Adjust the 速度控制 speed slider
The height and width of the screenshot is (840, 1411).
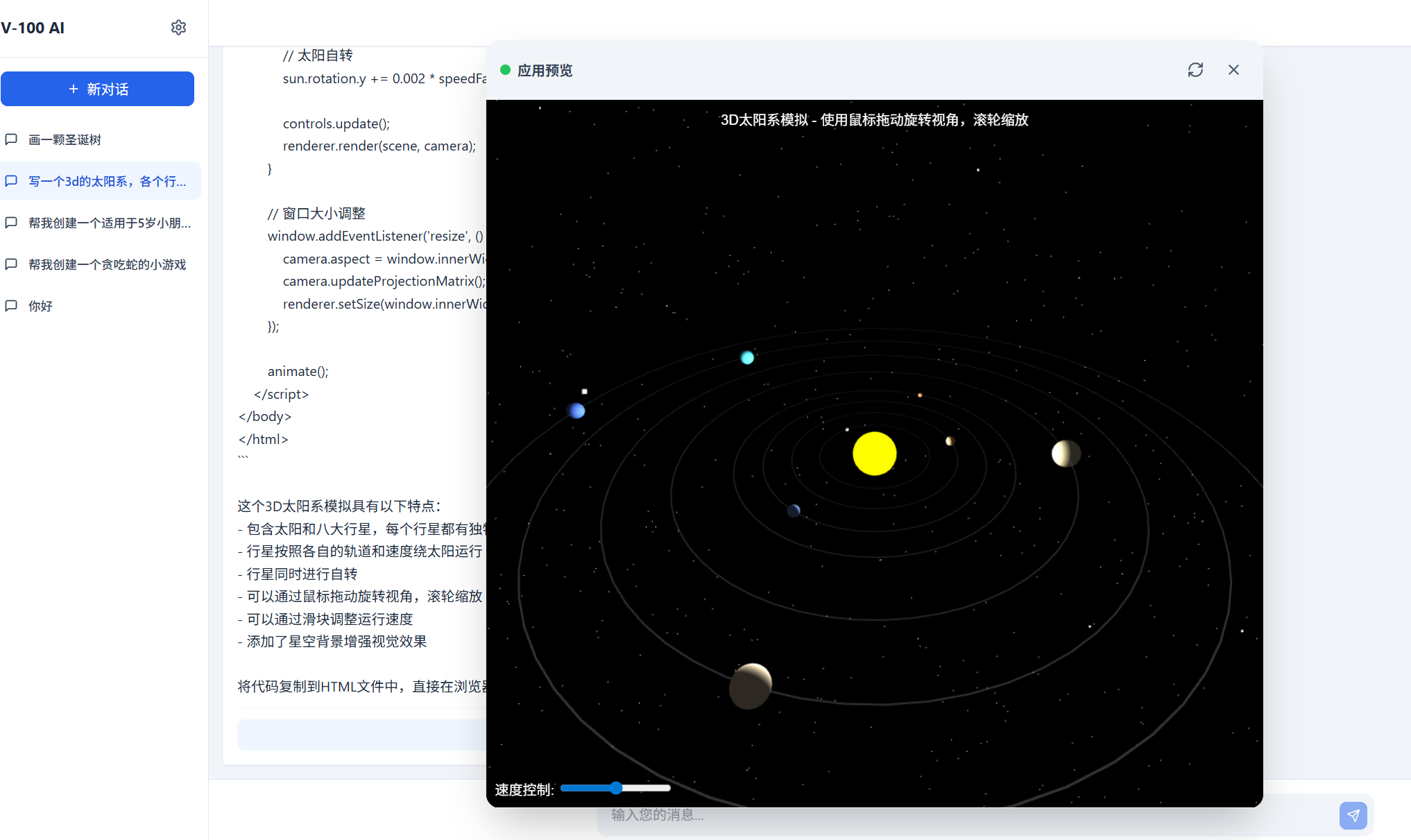615,788
